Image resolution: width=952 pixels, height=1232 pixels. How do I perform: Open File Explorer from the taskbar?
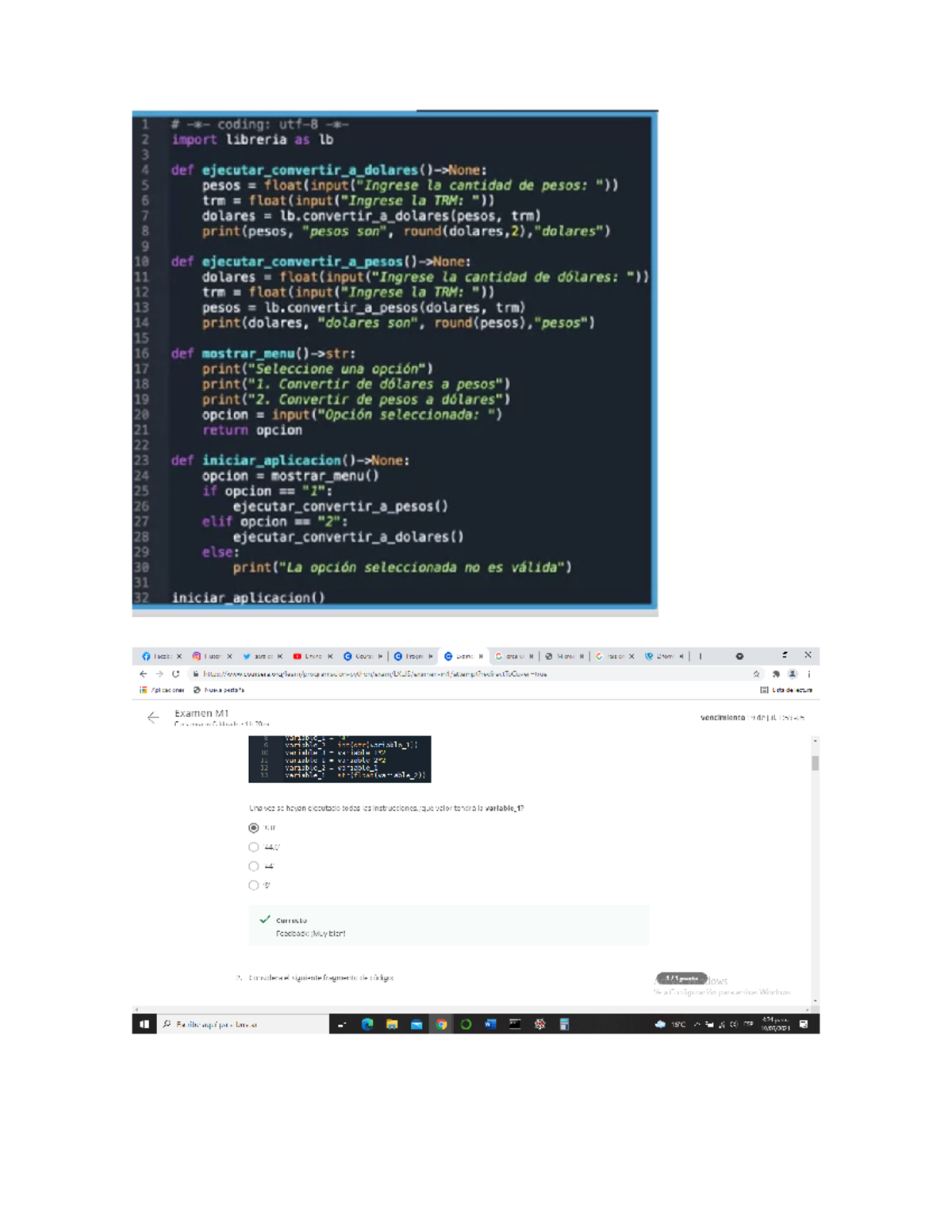(x=392, y=1023)
